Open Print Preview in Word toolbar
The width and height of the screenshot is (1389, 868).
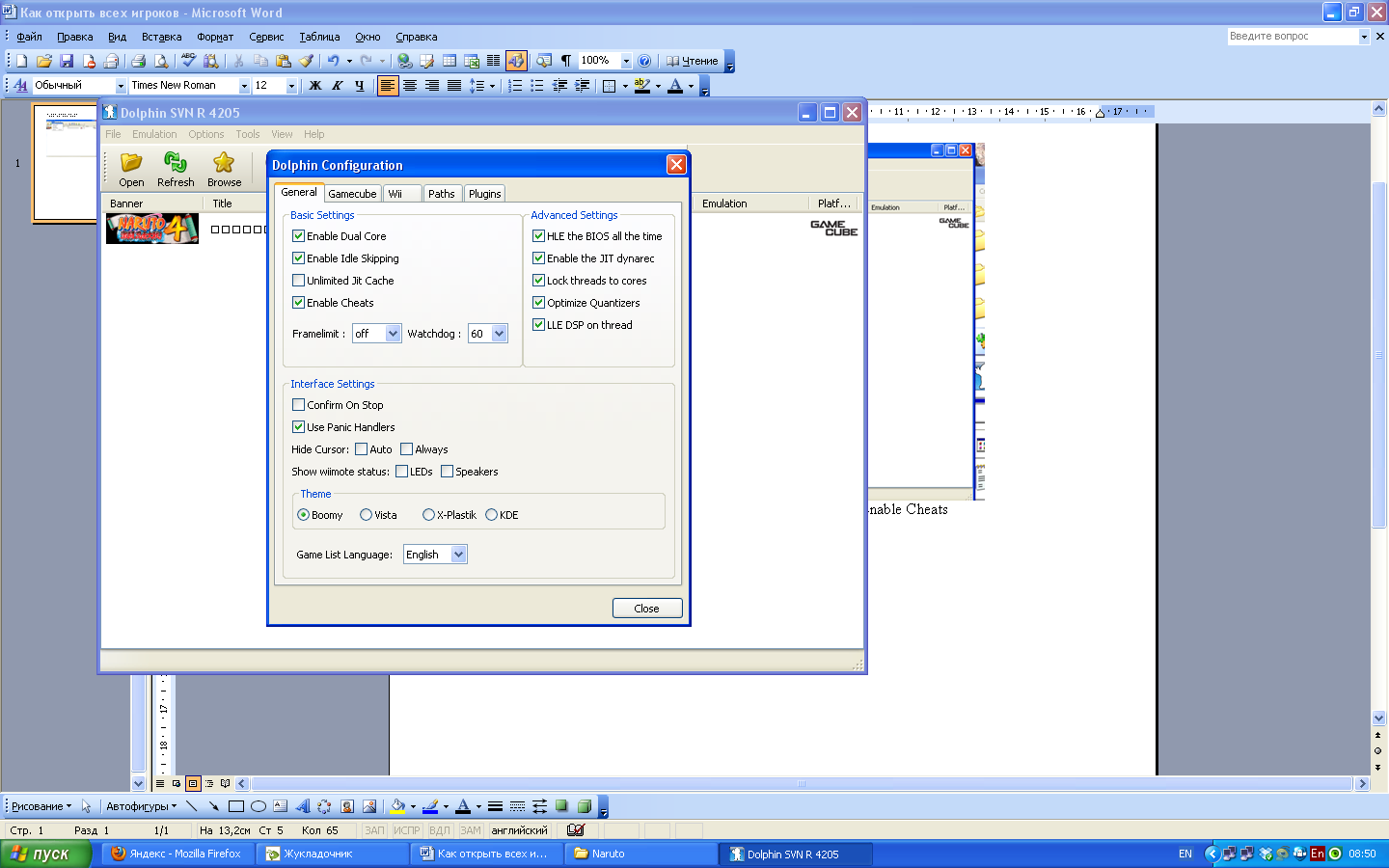coord(161,61)
